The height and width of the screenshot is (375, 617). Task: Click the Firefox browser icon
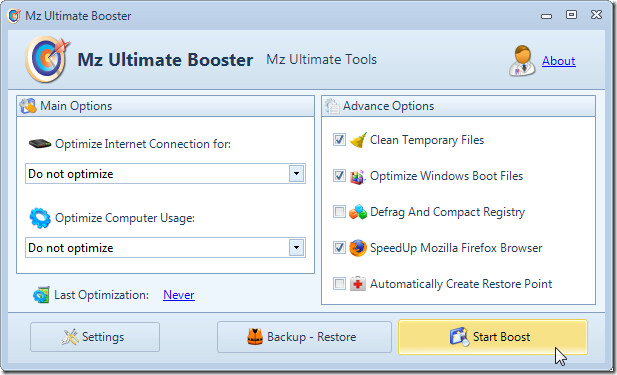358,248
